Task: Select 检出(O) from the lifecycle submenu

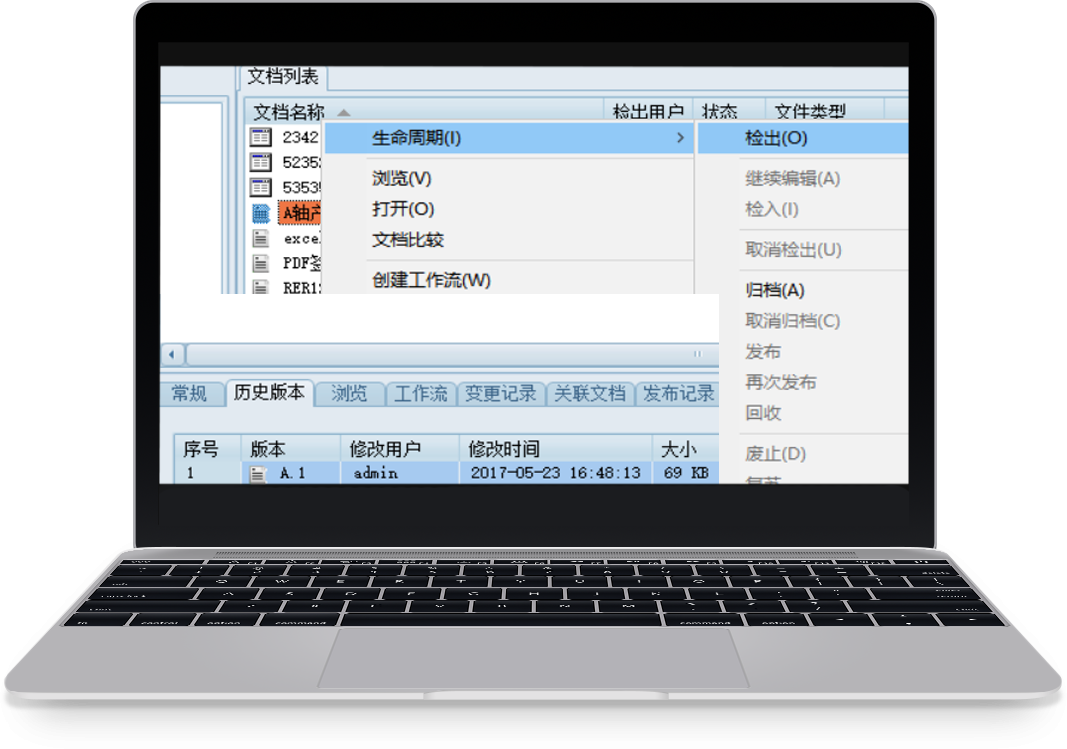Action: tap(776, 138)
